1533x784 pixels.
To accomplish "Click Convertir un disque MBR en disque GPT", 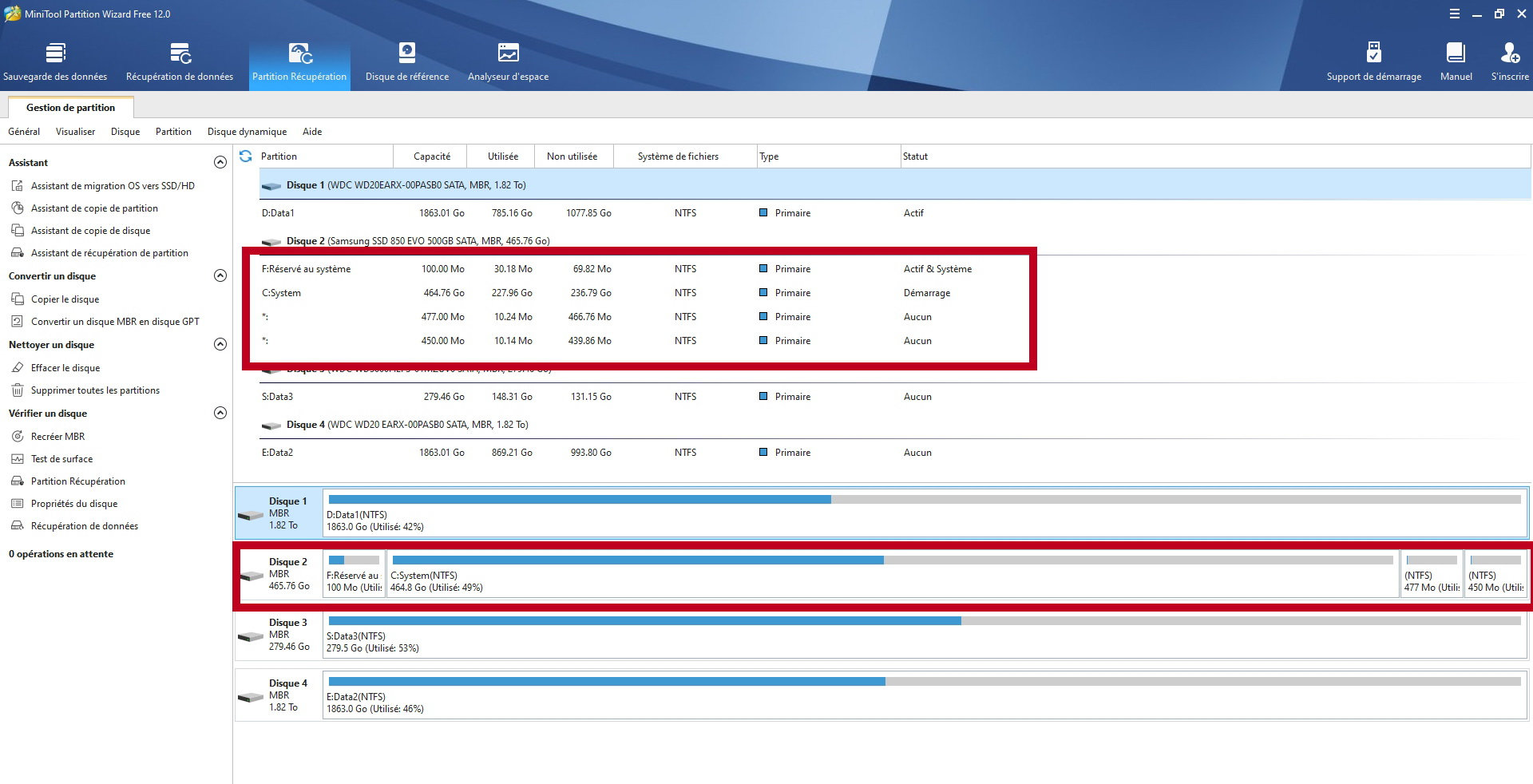I will pyautogui.click(x=115, y=322).
